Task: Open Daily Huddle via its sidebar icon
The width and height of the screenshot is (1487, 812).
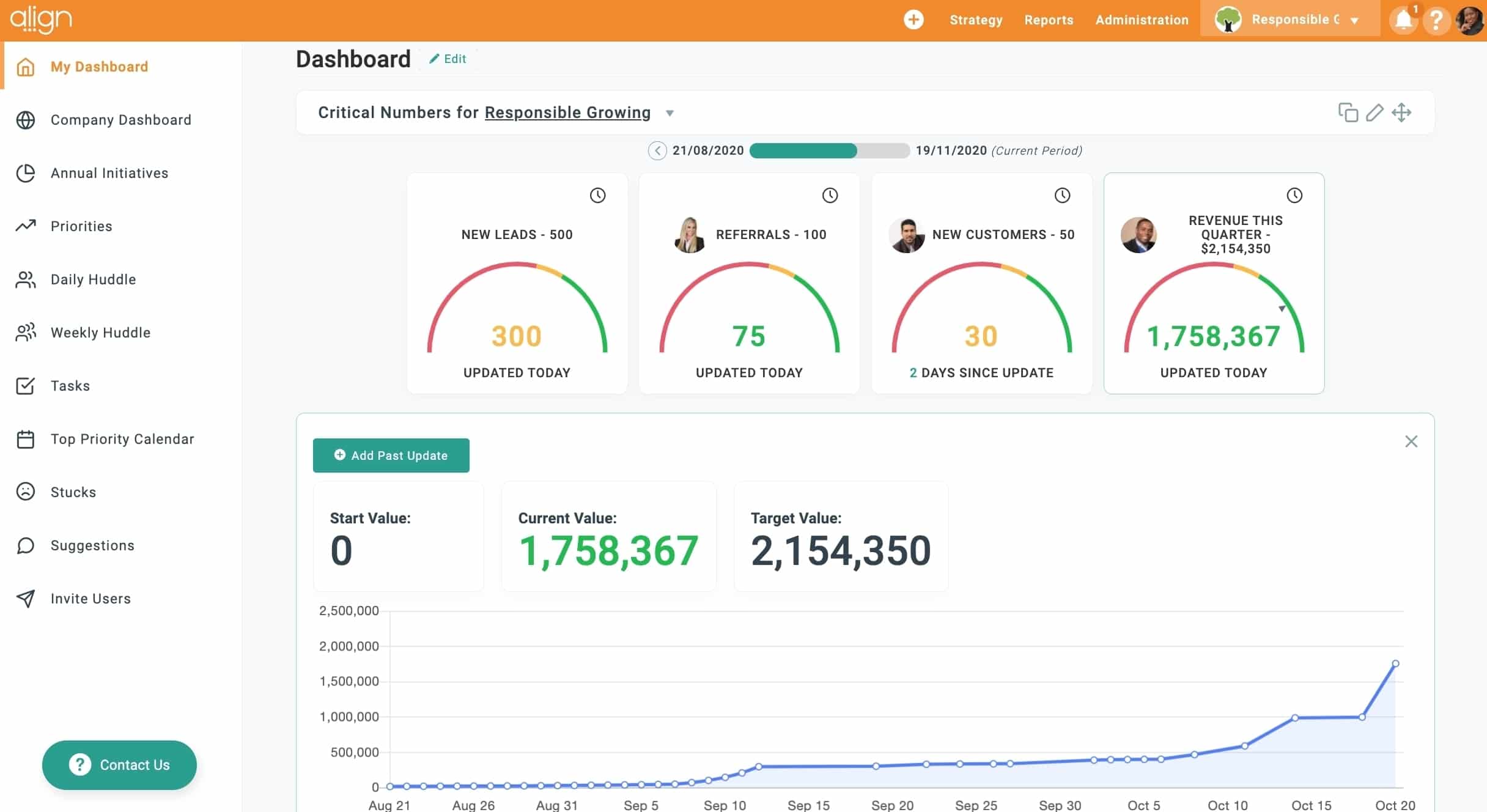Action: (x=26, y=279)
